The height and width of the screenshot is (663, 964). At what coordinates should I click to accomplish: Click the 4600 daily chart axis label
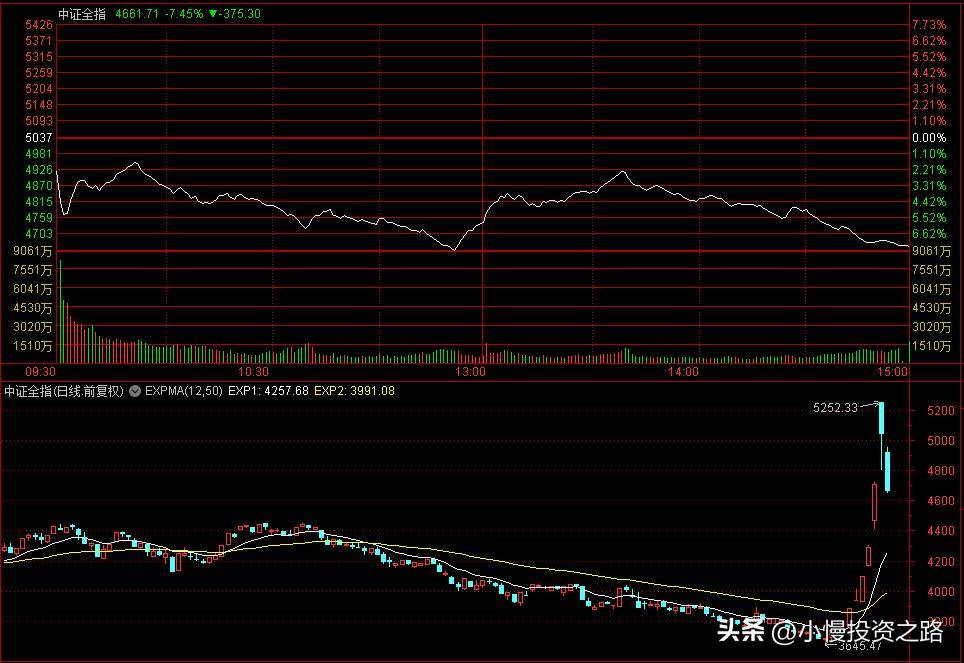941,501
